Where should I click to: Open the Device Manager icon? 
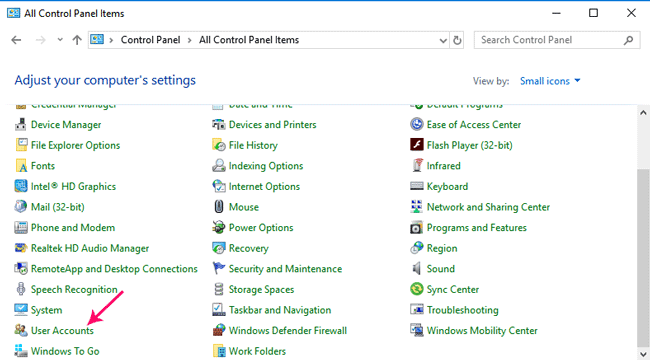[x=21, y=124]
